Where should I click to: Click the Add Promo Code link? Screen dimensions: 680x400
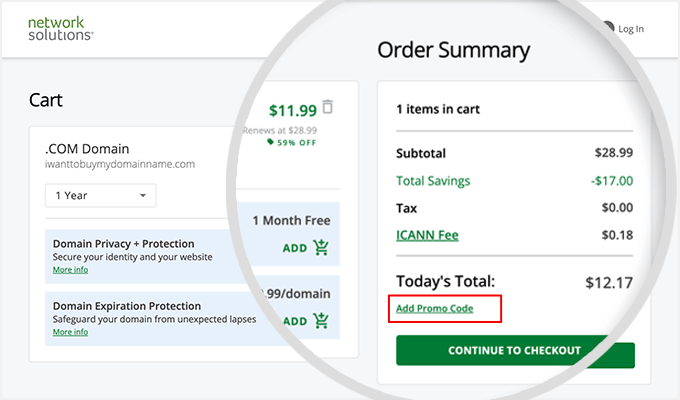pyautogui.click(x=434, y=308)
